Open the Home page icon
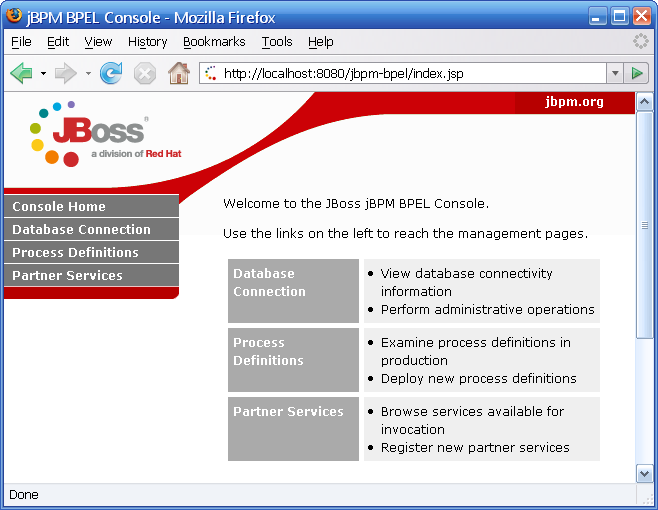Image resolution: width=658 pixels, height=510 pixels. (x=179, y=73)
